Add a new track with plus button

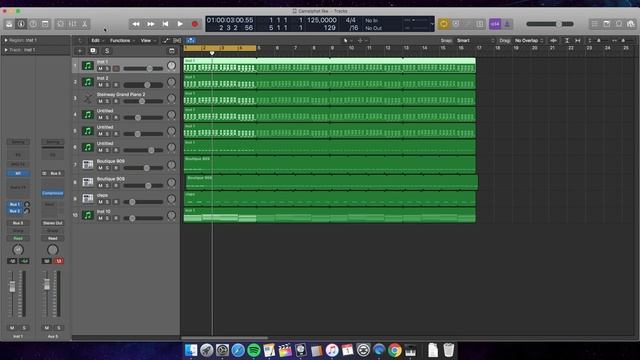tap(80, 51)
